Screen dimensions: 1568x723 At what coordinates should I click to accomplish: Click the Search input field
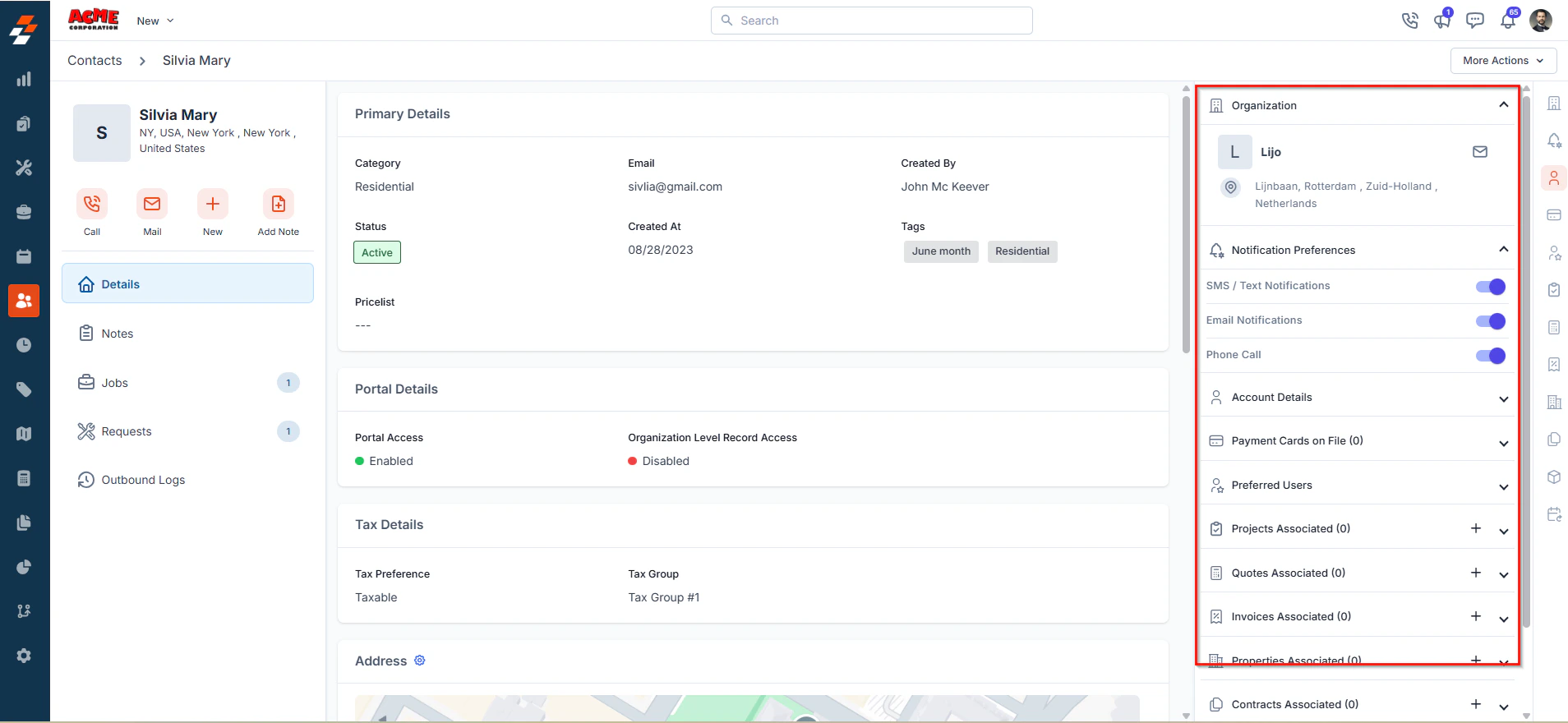[871, 21]
